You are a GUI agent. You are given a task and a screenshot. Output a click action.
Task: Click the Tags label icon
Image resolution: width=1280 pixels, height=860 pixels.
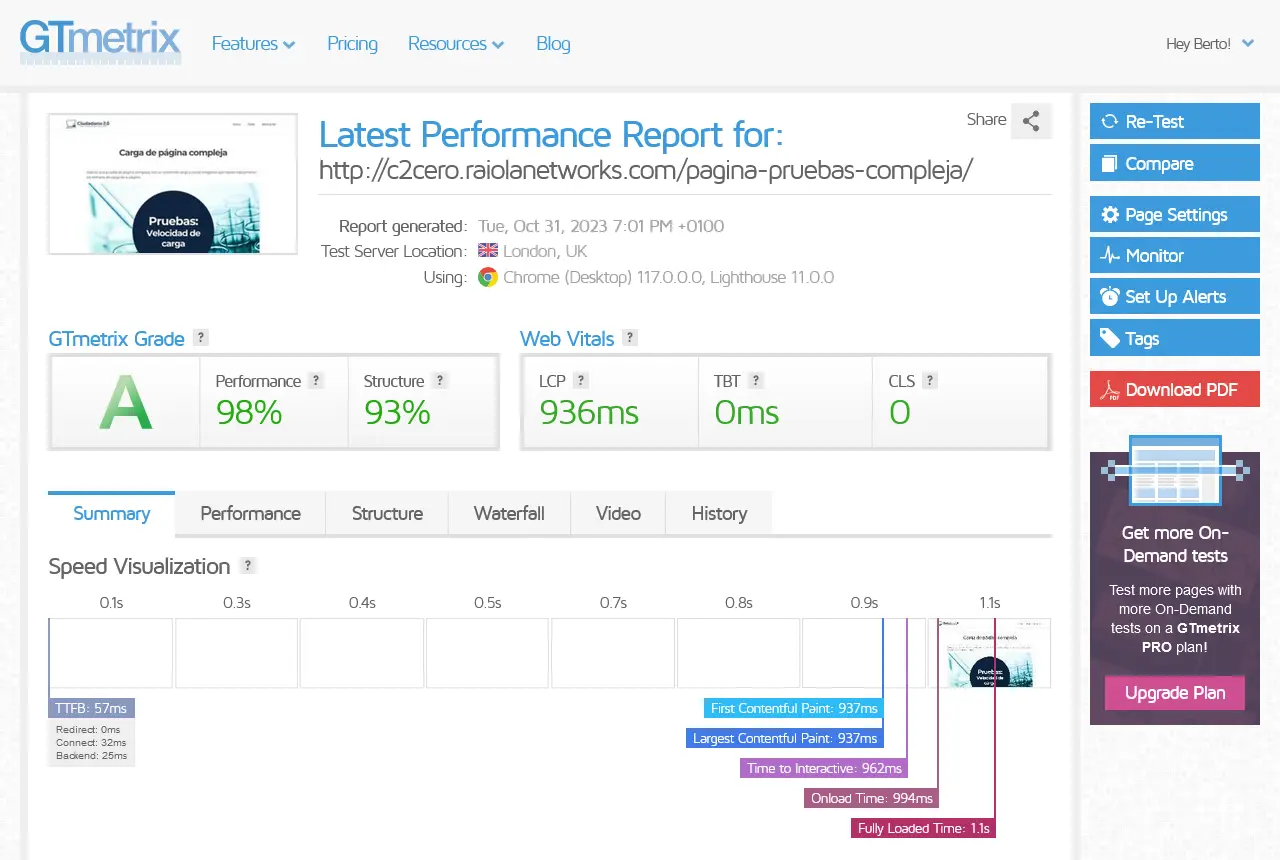1109,338
